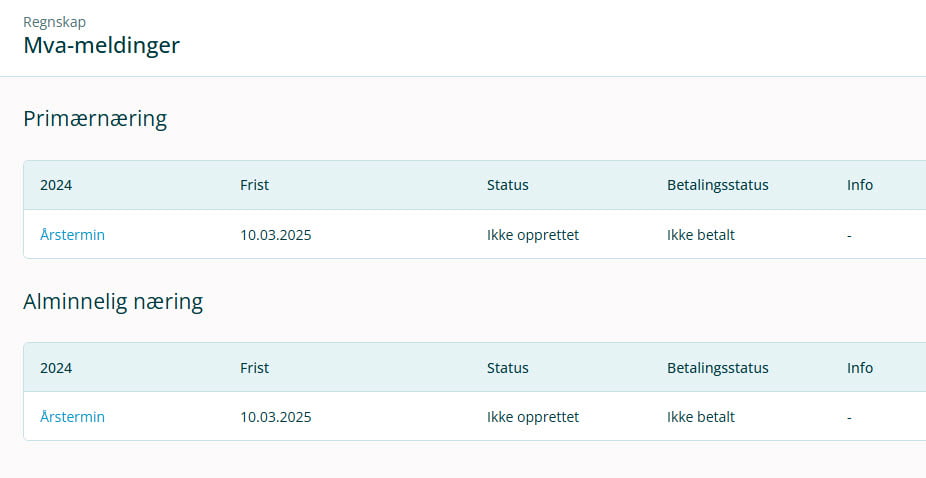This screenshot has height=478, width=926.
Task: Click the 10.03.2025 deadline in Primærnæring row
Action: click(275, 235)
